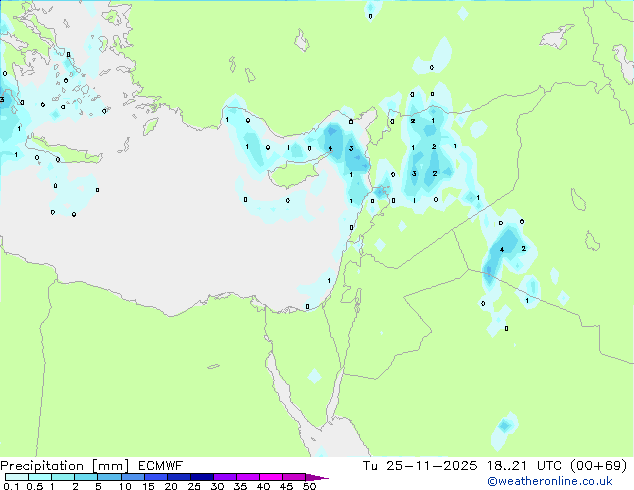Choose the 40–45 mm magenta legend swatch

pos(271,477)
